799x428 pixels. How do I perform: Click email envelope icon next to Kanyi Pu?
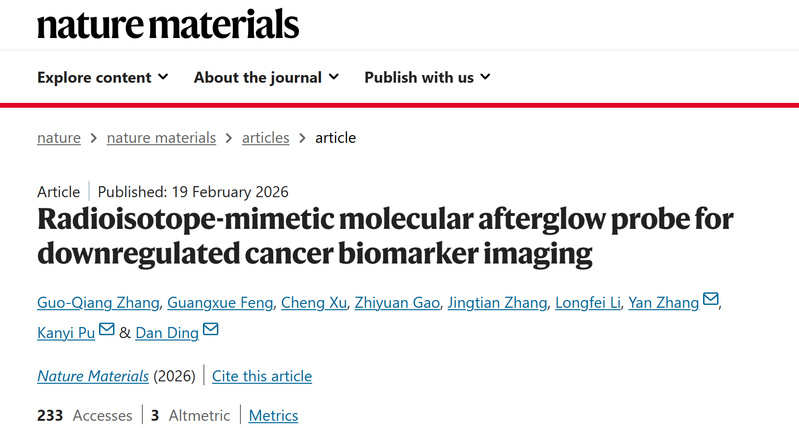(107, 330)
